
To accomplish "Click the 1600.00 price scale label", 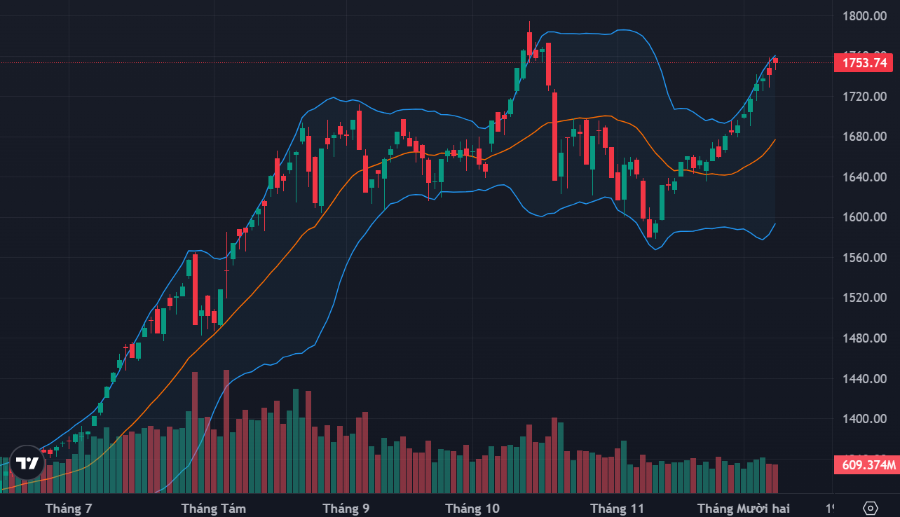I will (x=865, y=217).
